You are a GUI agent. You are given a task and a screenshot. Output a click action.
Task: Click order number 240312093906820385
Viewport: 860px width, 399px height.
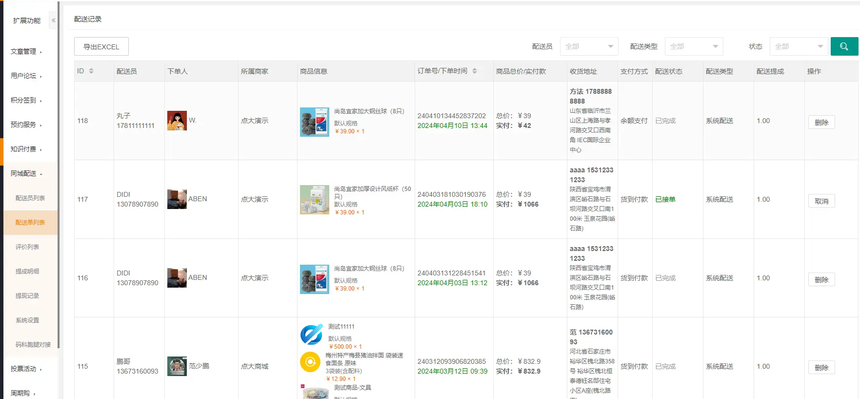click(x=452, y=362)
